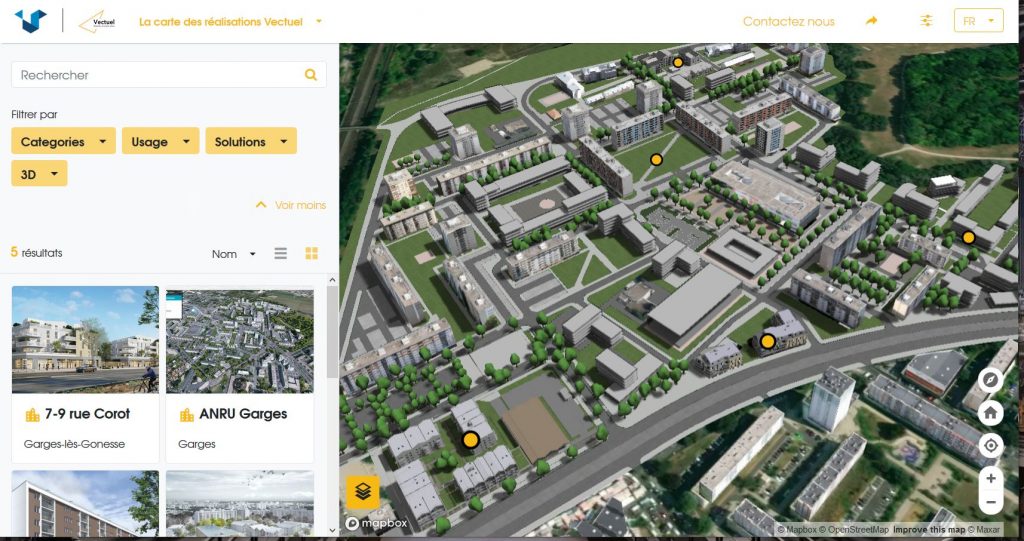Viewport: 1024px width, 541px height.
Task: Select large marker on southwest houses
Action: (470, 440)
